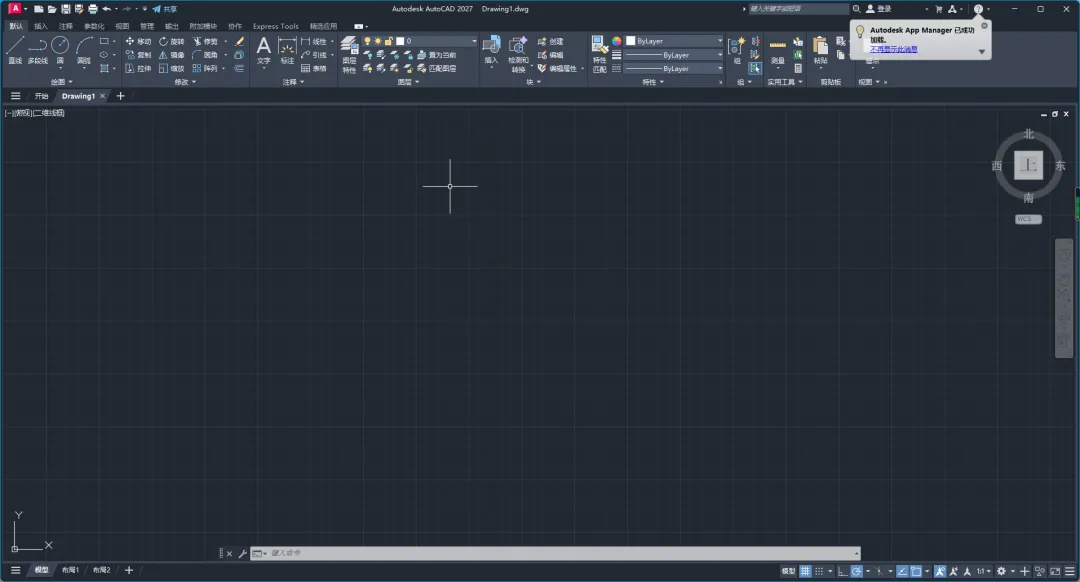
Task: Toggle clean screen icon in status bar
Action: [1055, 571]
